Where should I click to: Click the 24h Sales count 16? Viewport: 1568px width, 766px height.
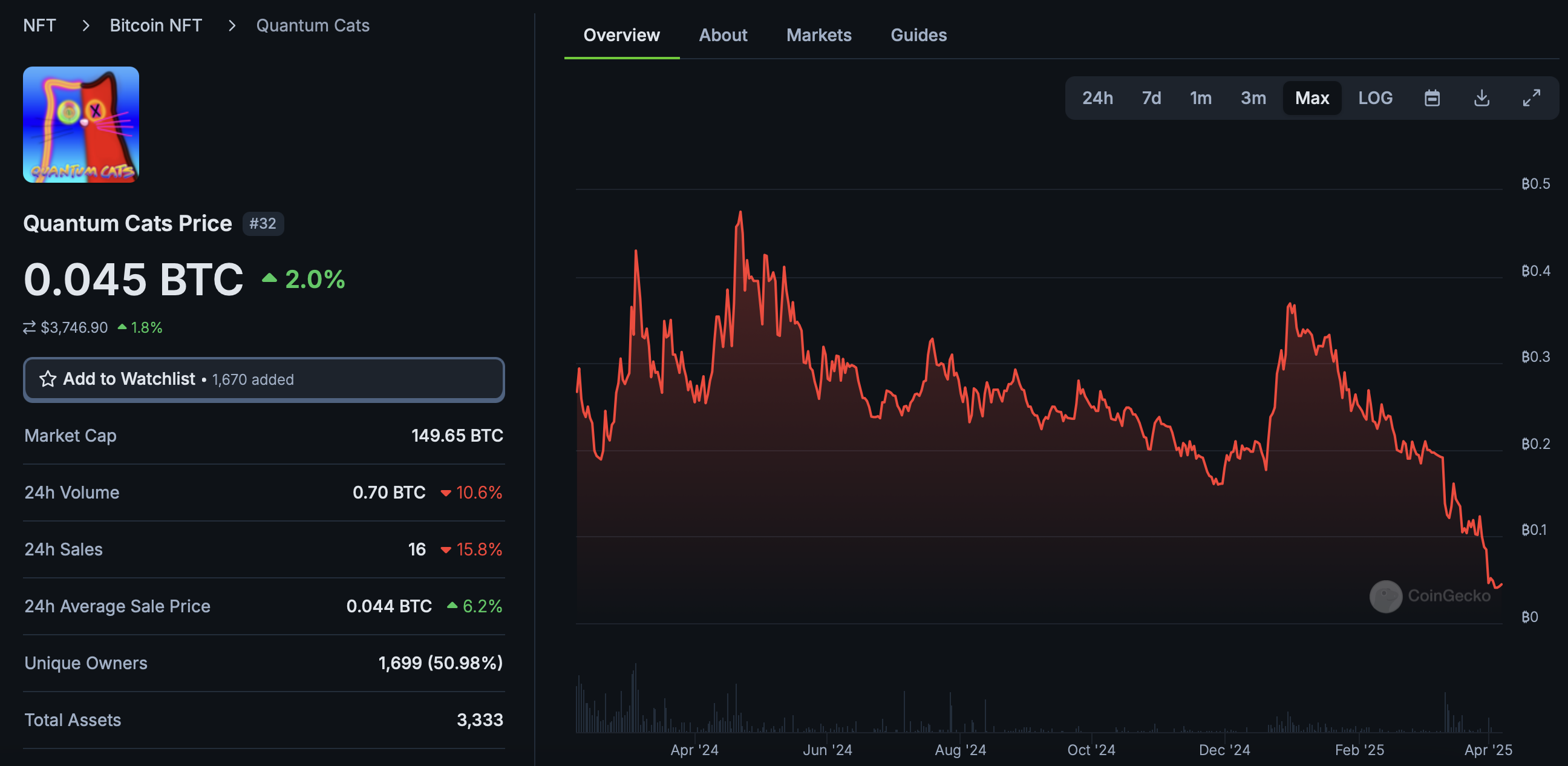pos(417,549)
